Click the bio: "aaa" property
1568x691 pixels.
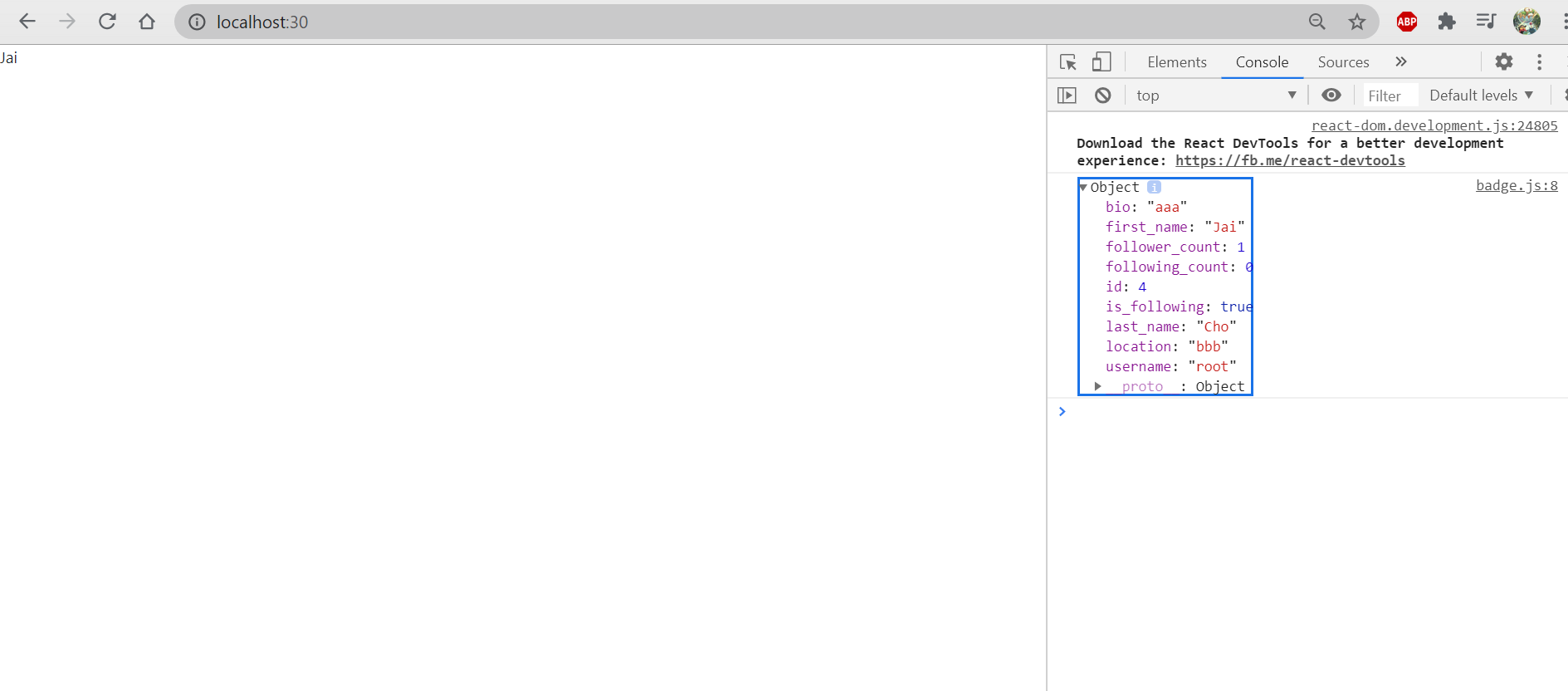click(1146, 207)
